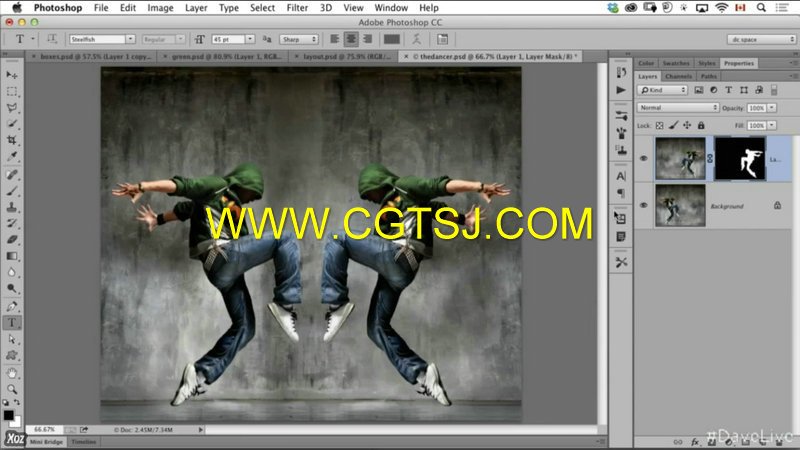Image resolution: width=800 pixels, height=450 pixels.
Task: Open the Character and Paragraph panel
Action: point(442,39)
